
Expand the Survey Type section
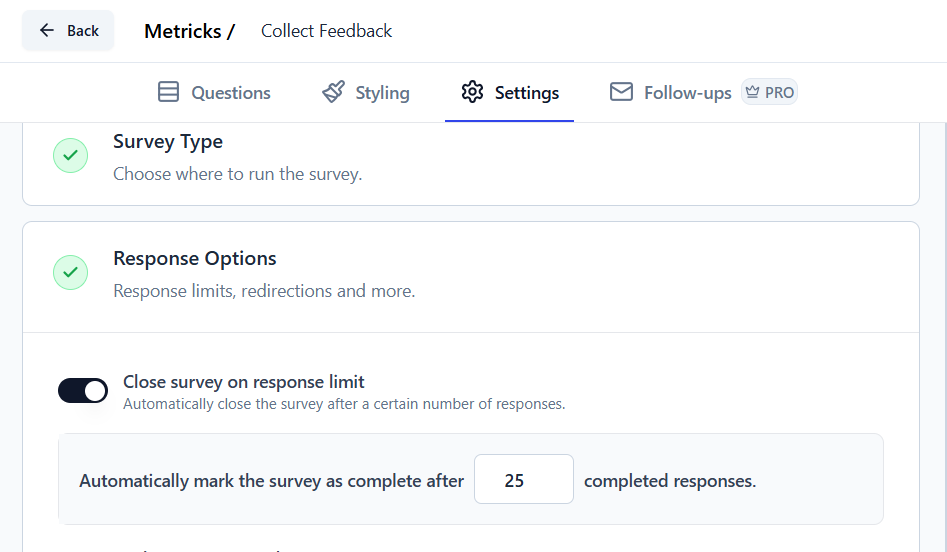pyautogui.click(x=470, y=157)
